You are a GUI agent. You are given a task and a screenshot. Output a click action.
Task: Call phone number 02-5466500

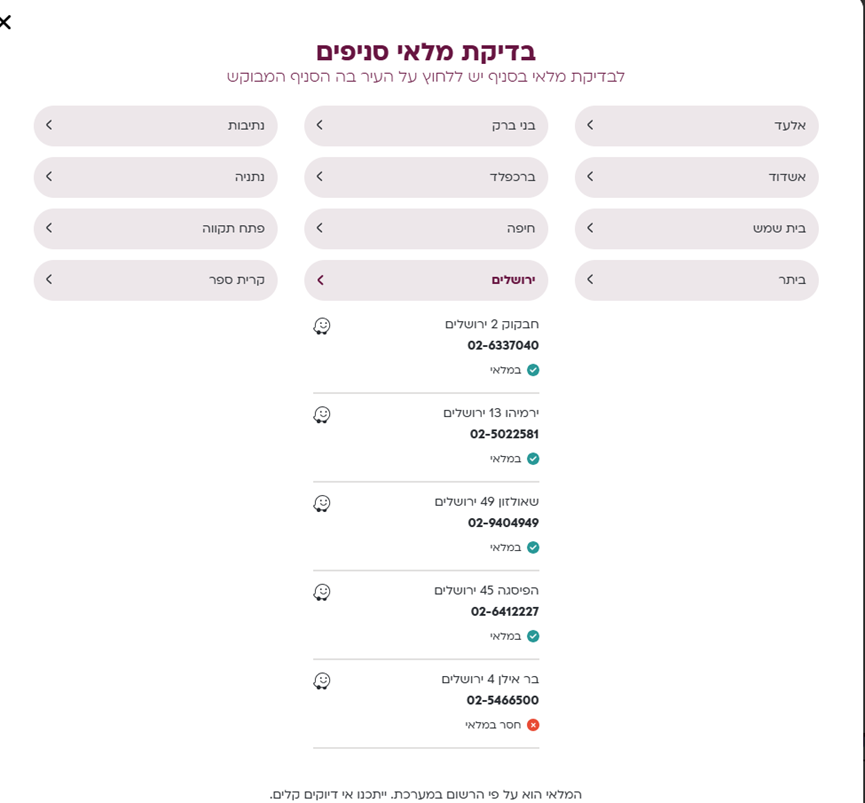[x=502, y=701]
